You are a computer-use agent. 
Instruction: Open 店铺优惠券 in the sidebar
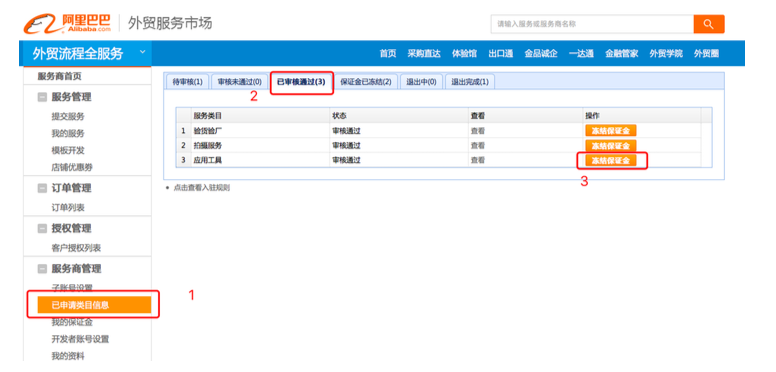72,167
